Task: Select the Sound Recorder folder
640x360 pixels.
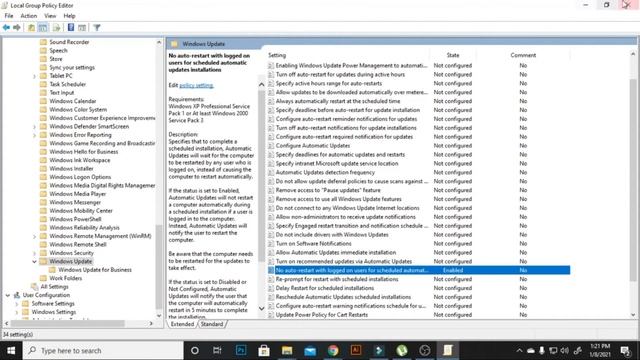Action: point(69,42)
